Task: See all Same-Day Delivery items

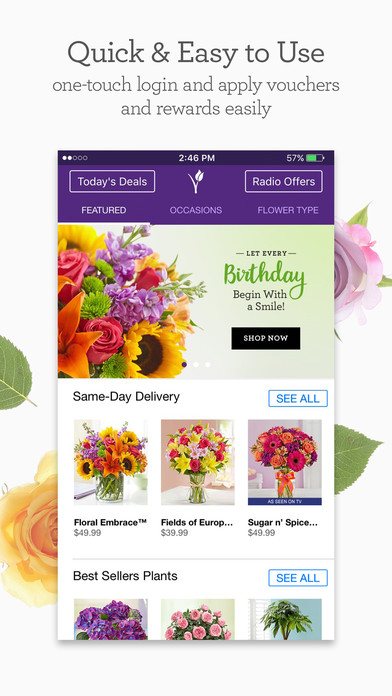Action: point(298,399)
